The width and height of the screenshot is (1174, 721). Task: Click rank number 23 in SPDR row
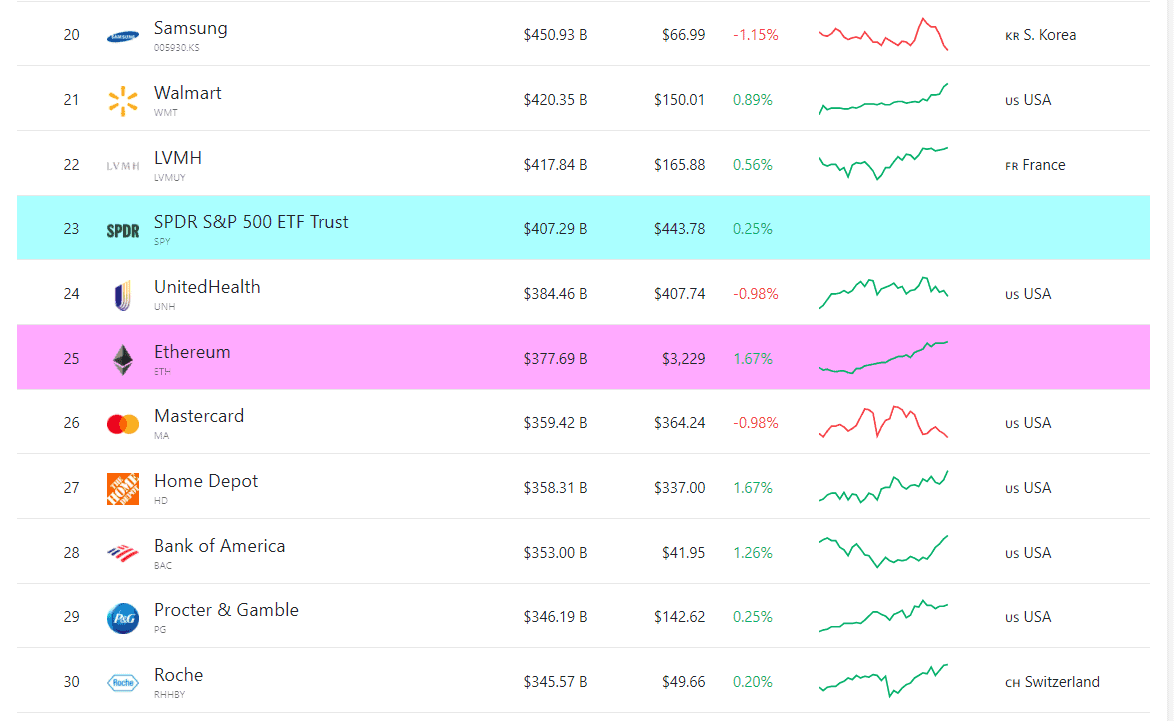click(x=71, y=229)
